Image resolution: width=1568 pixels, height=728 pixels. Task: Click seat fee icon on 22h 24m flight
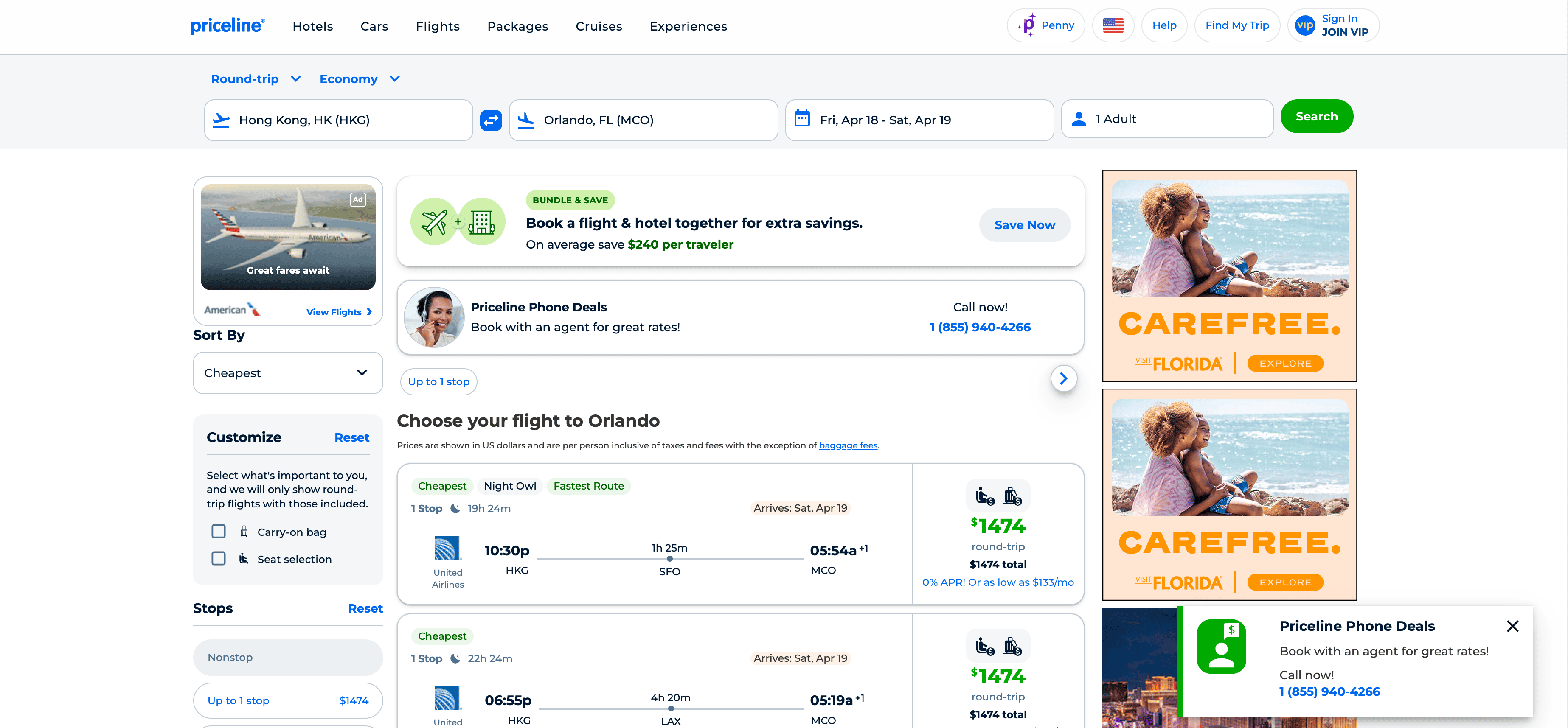[985, 646]
